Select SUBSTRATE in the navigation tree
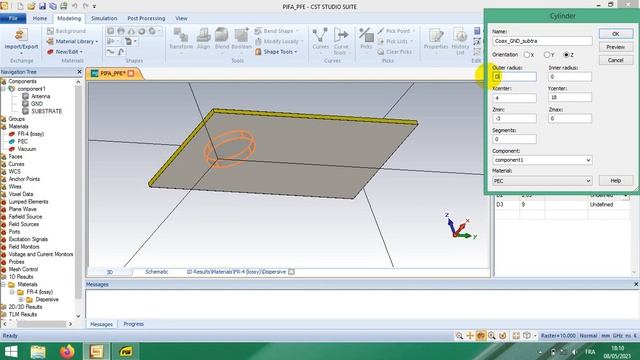The width and height of the screenshot is (640, 360). (47, 111)
